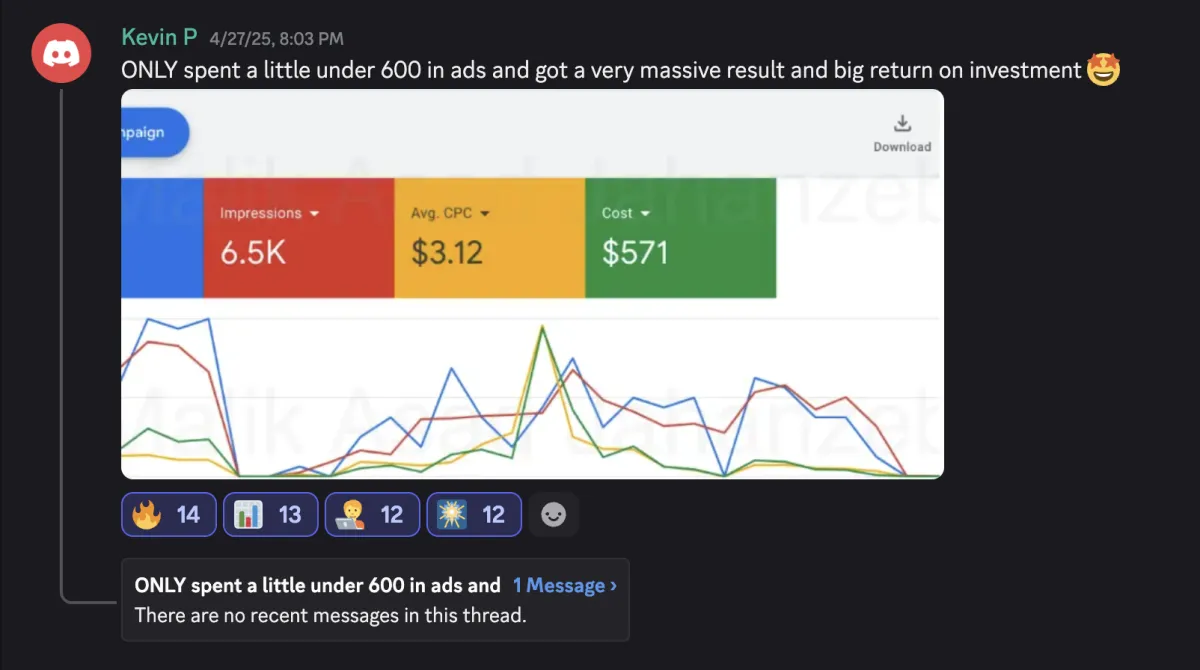Click the star-struck emoji in the message
Viewport: 1200px width, 670px height.
click(1103, 70)
